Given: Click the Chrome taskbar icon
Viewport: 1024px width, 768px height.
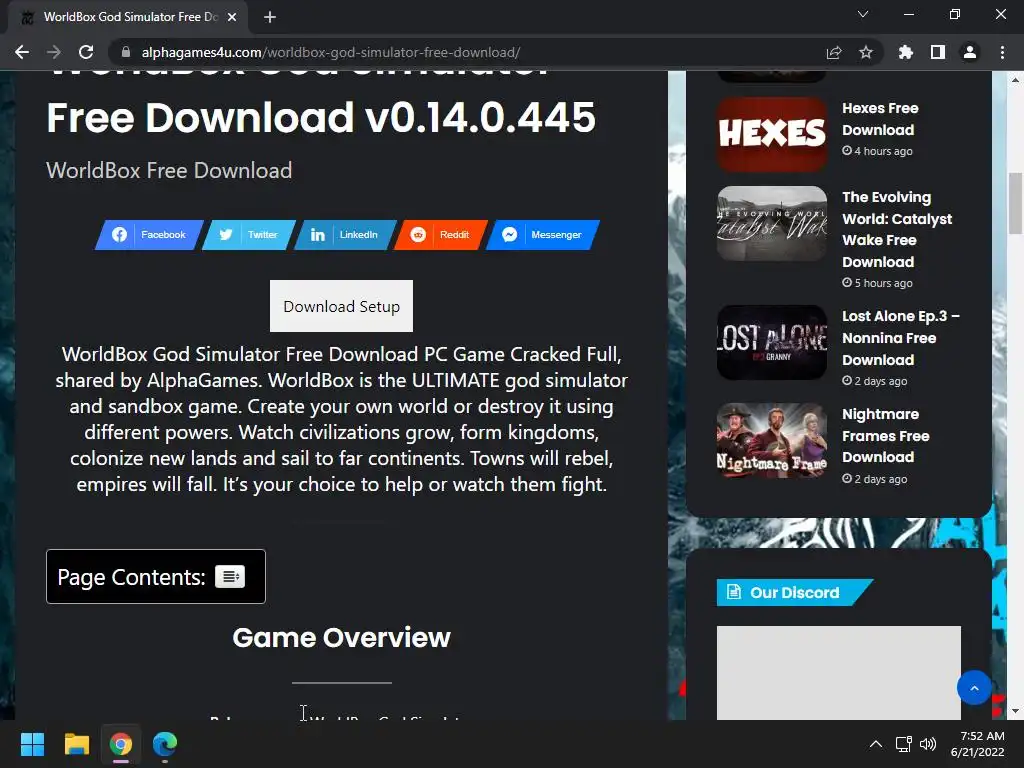Looking at the screenshot, I should tap(121, 744).
